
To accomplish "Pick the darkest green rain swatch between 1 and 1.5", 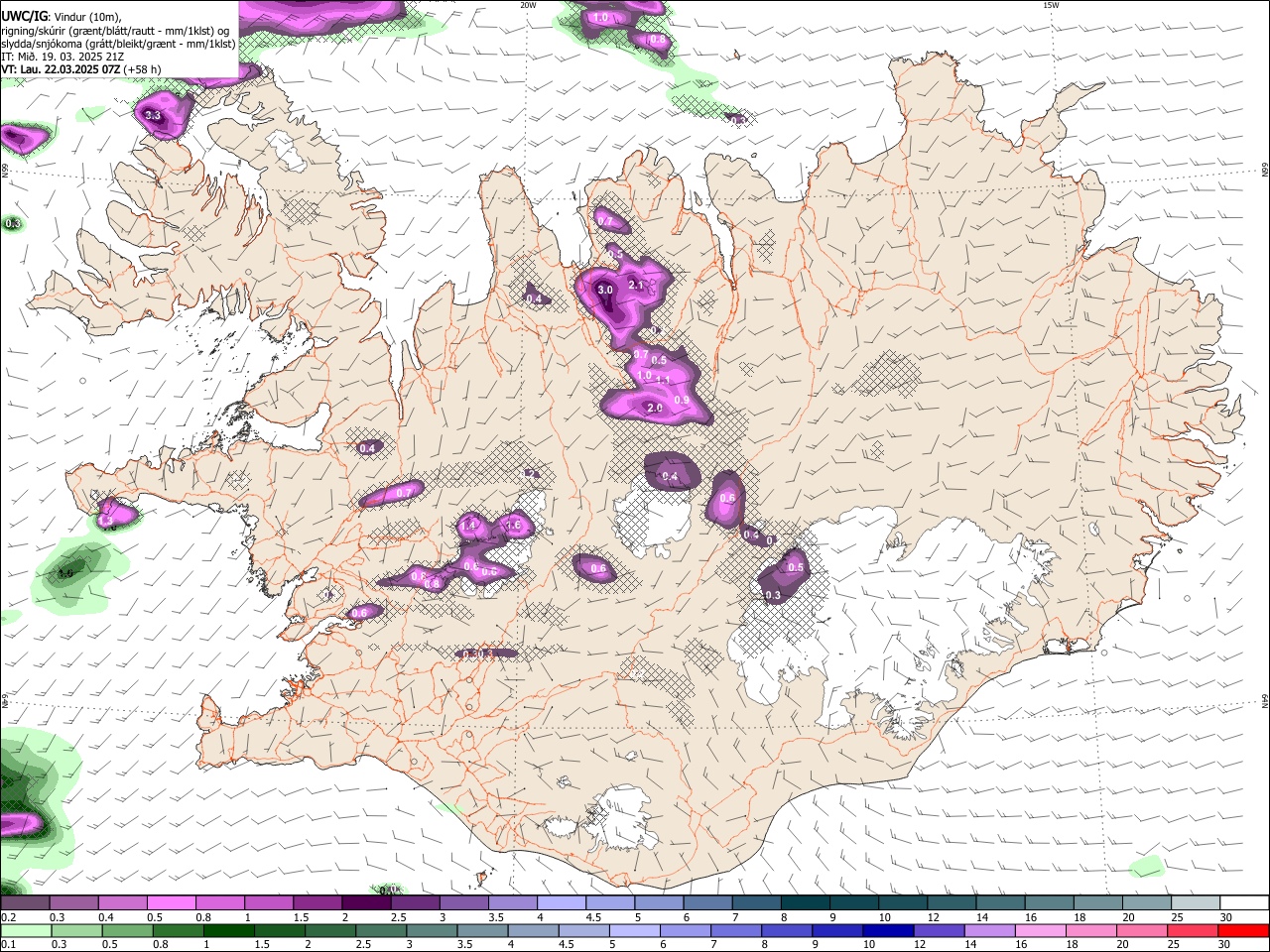I will [229, 931].
